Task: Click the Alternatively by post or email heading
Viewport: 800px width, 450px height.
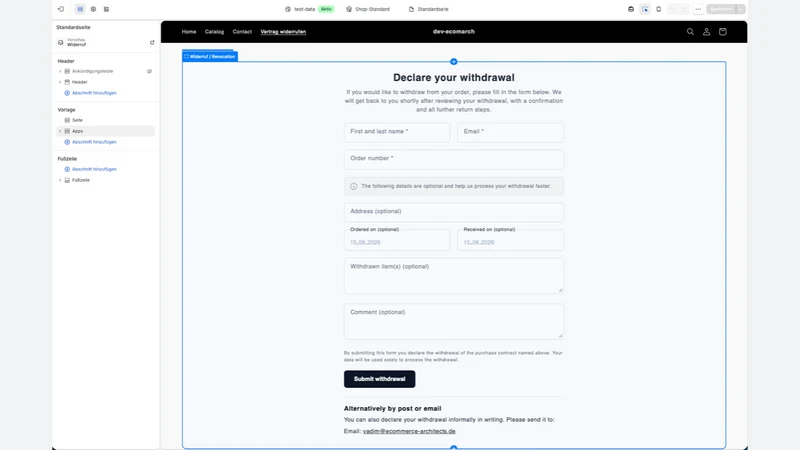Action: click(x=392, y=409)
